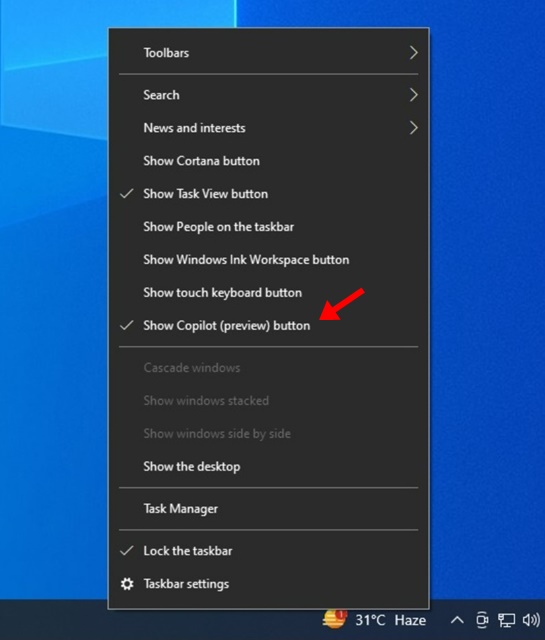
Task: Open the network tray icon
Action: click(506, 620)
